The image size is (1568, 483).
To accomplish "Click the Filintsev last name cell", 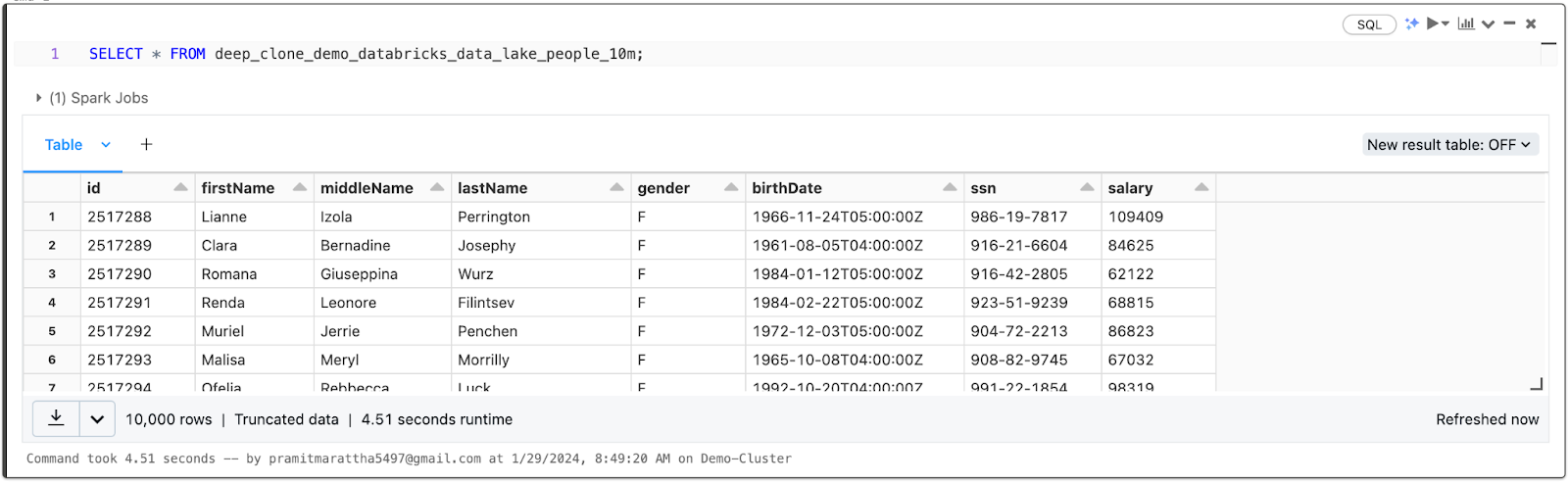I will (x=541, y=303).
